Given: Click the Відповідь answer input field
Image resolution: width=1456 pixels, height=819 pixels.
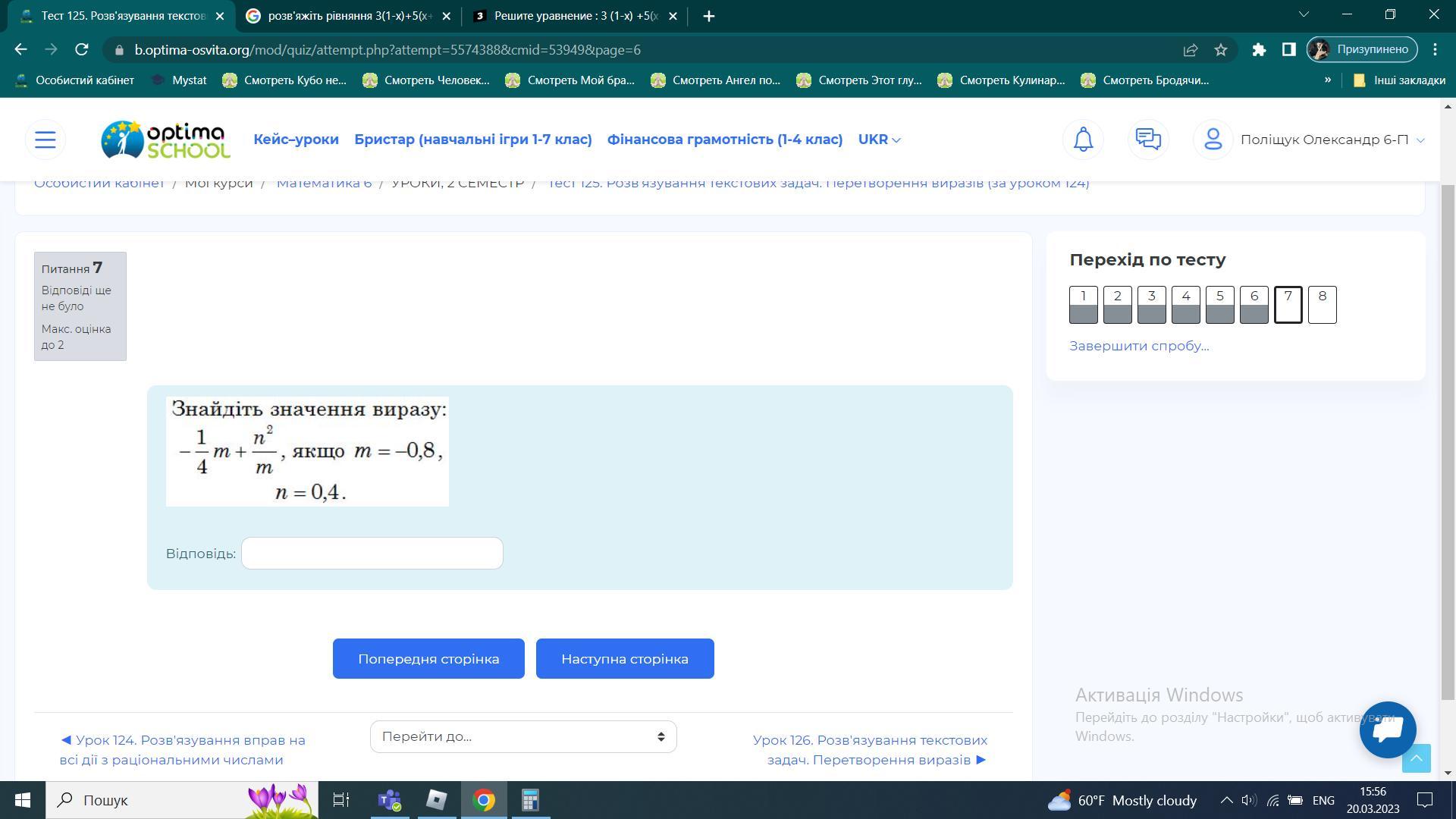Looking at the screenshot, I should (x=372, y=554).
